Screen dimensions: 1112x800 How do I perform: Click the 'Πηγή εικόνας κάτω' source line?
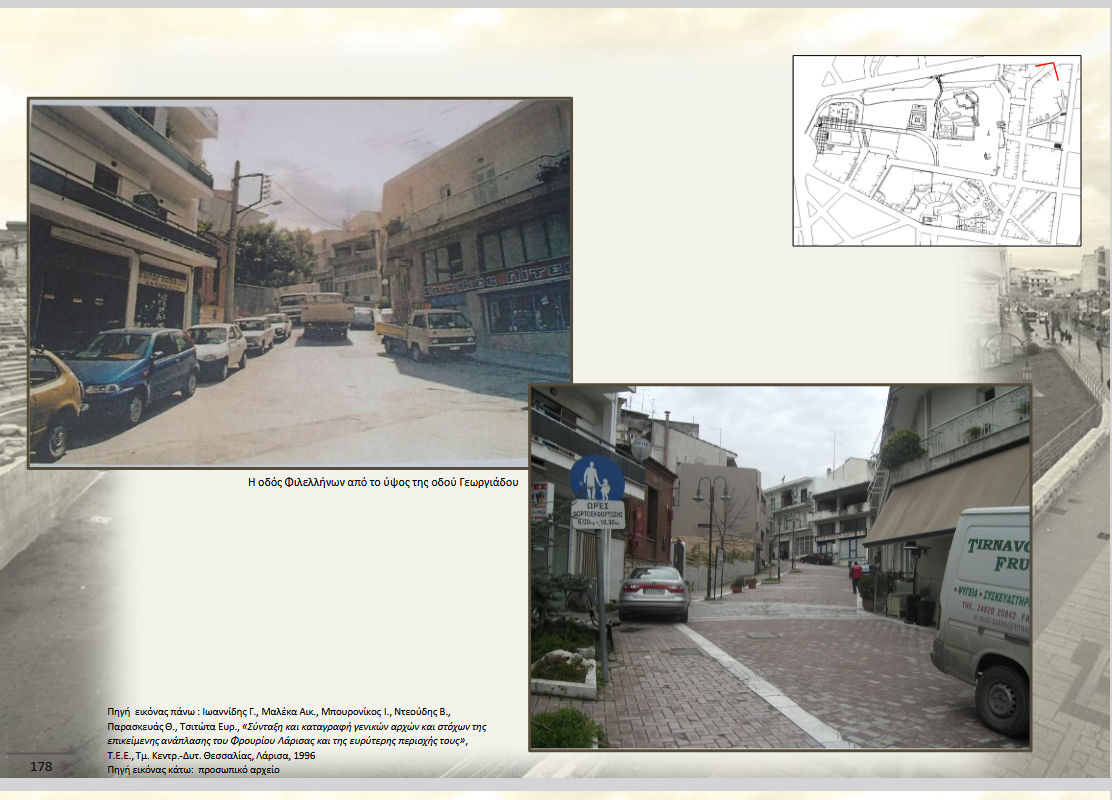196,771
